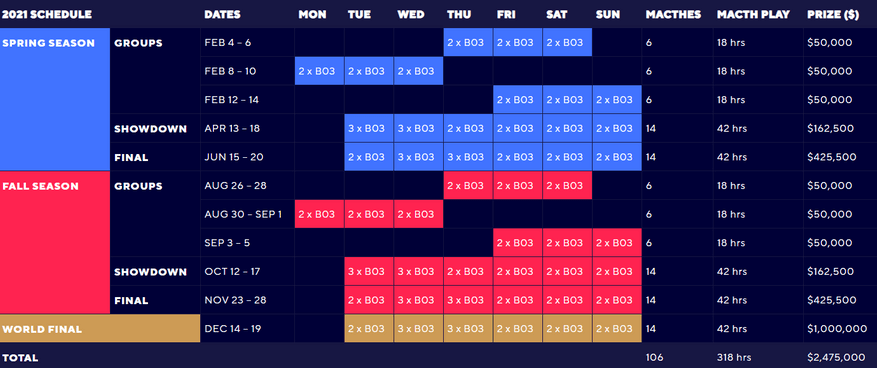Click the MACTH PLAY column header
Image resolution: width=877 pixels, height=368 pixels.
753,15
